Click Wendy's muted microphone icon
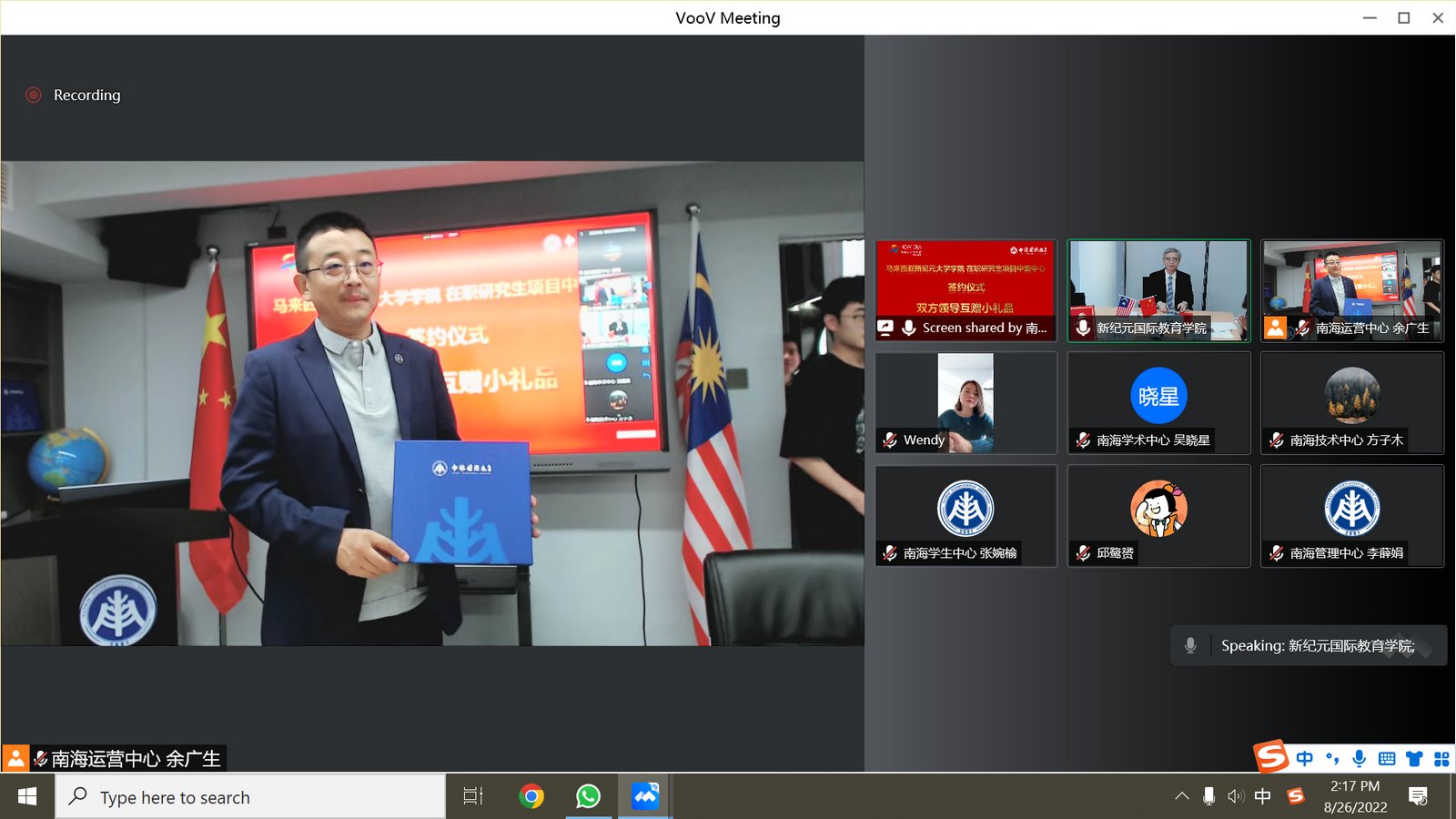 pyautogui.click(x=890, y=440)
